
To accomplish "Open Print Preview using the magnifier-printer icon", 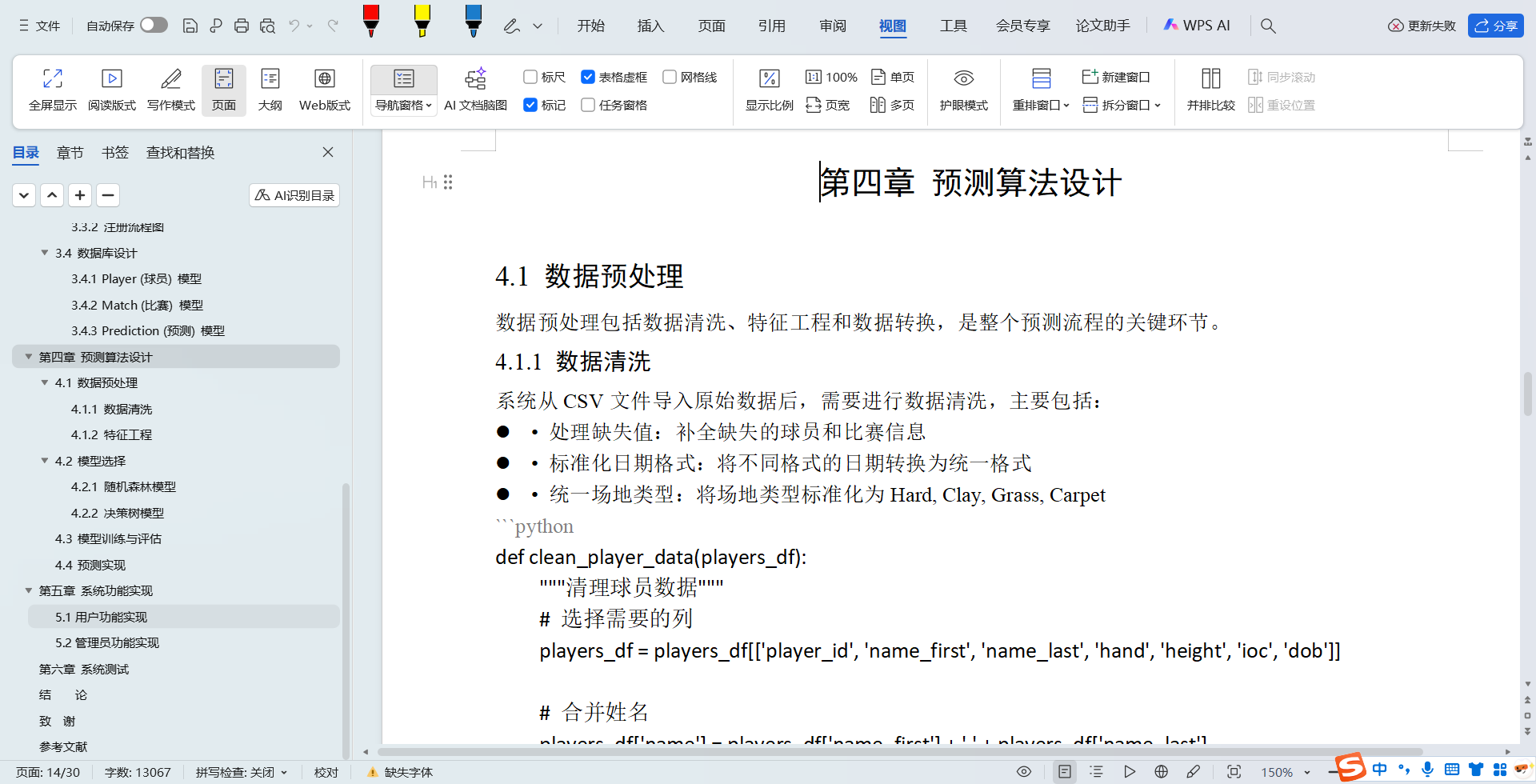I will click(x=267, y=26).
